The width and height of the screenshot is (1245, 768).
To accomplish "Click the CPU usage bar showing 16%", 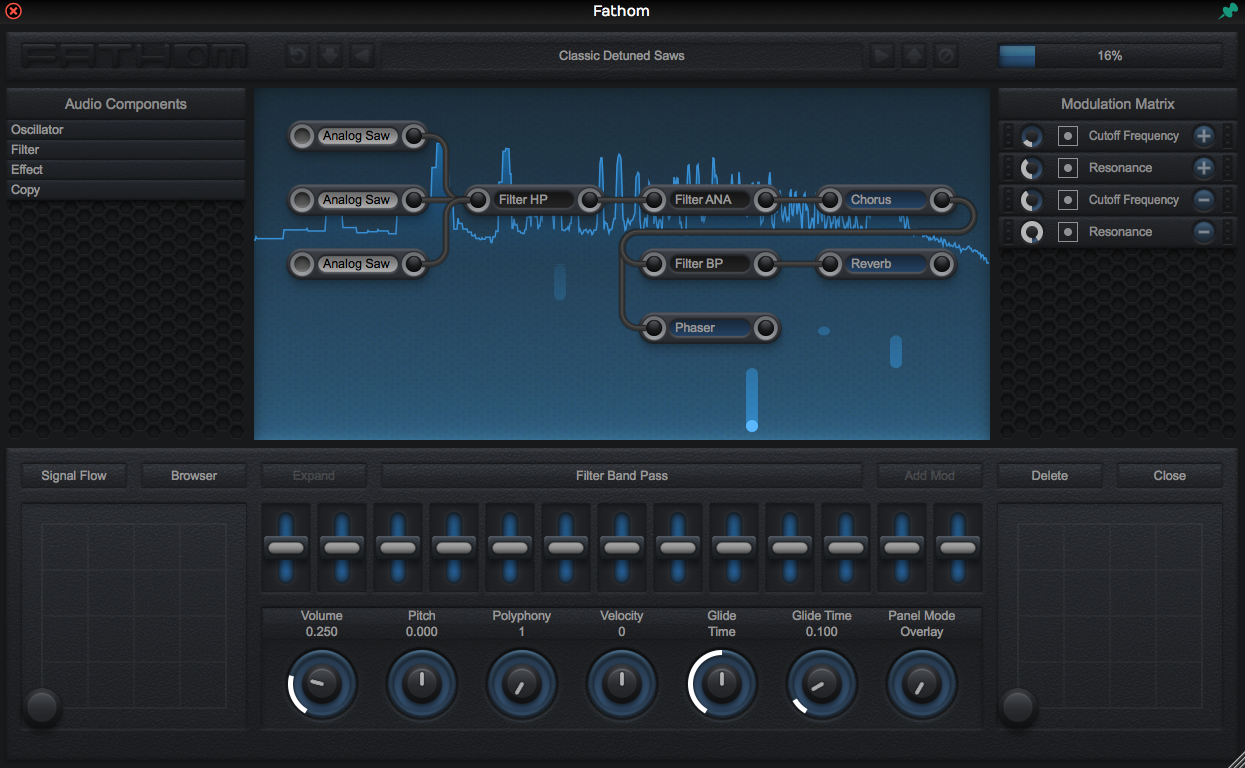I will pos(1110,56).
